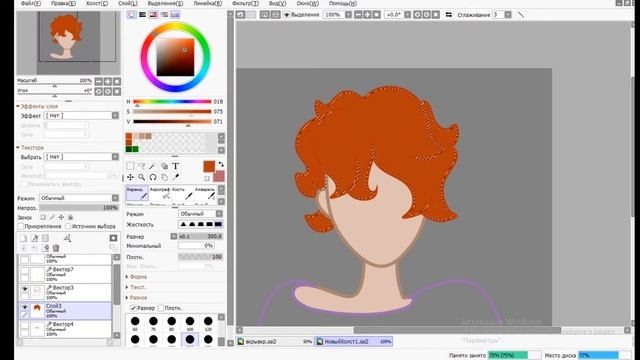Viewport: 640px width, 360px height.
Task: Show the color wheel panel
Action: pos(131,15)
